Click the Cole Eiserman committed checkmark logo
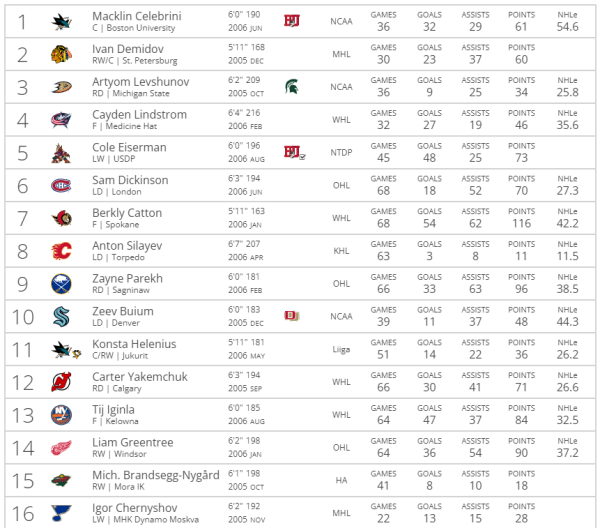 tap(302, 157)
